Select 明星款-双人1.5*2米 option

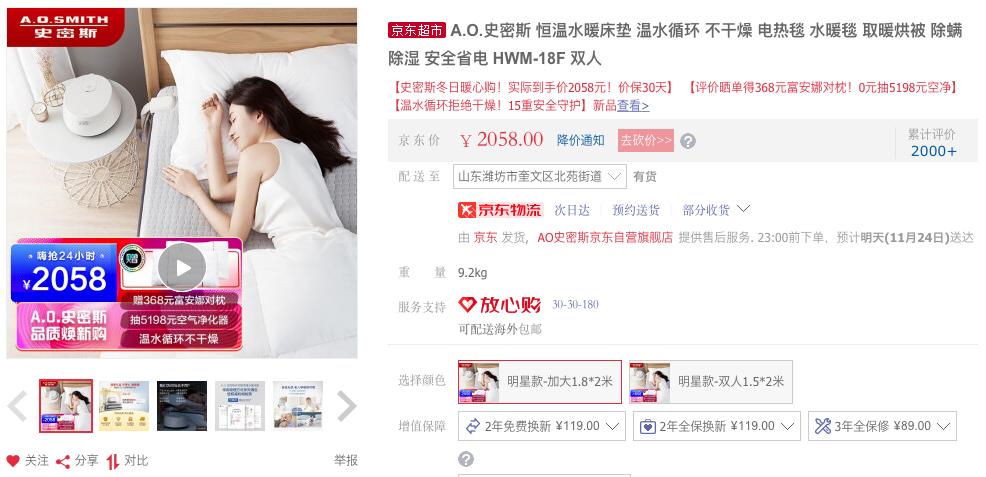[711, 381]
